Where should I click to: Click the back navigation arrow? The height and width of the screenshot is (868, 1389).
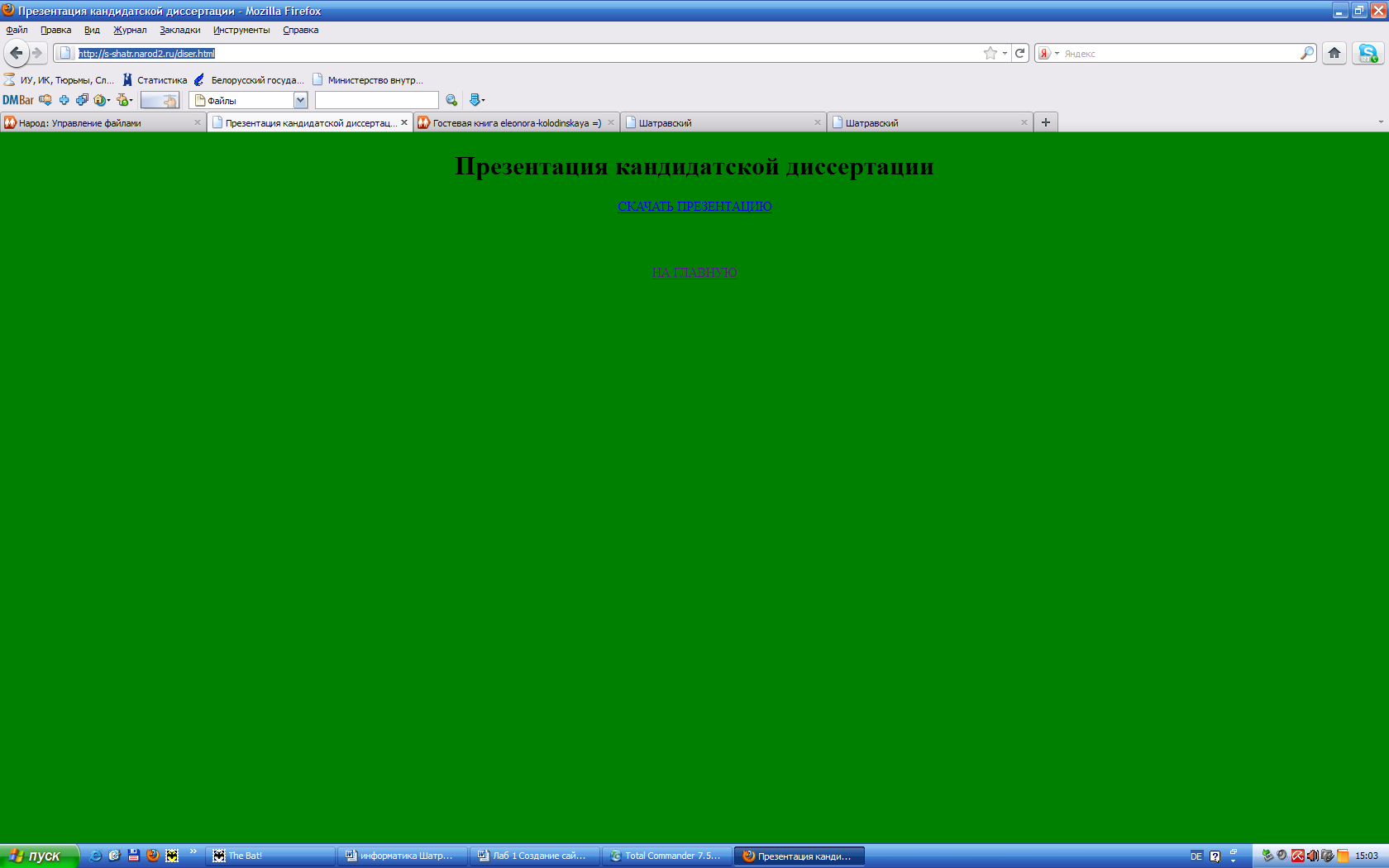pos(16,53)
